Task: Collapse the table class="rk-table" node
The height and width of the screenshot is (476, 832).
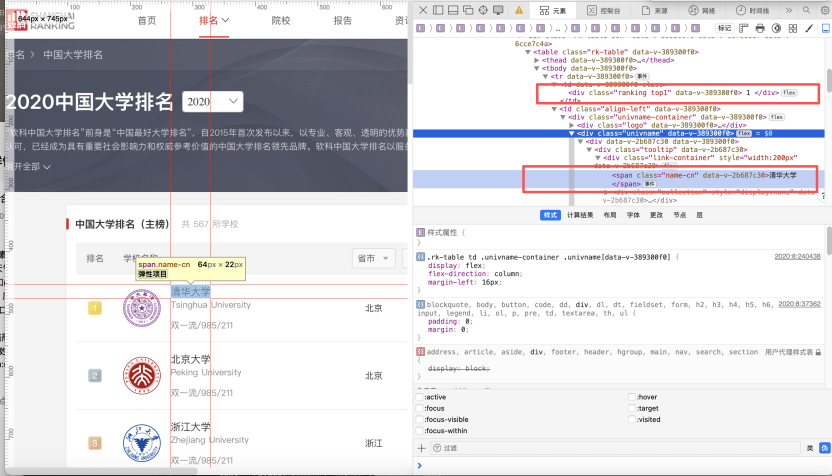Action: click(528, 52)
